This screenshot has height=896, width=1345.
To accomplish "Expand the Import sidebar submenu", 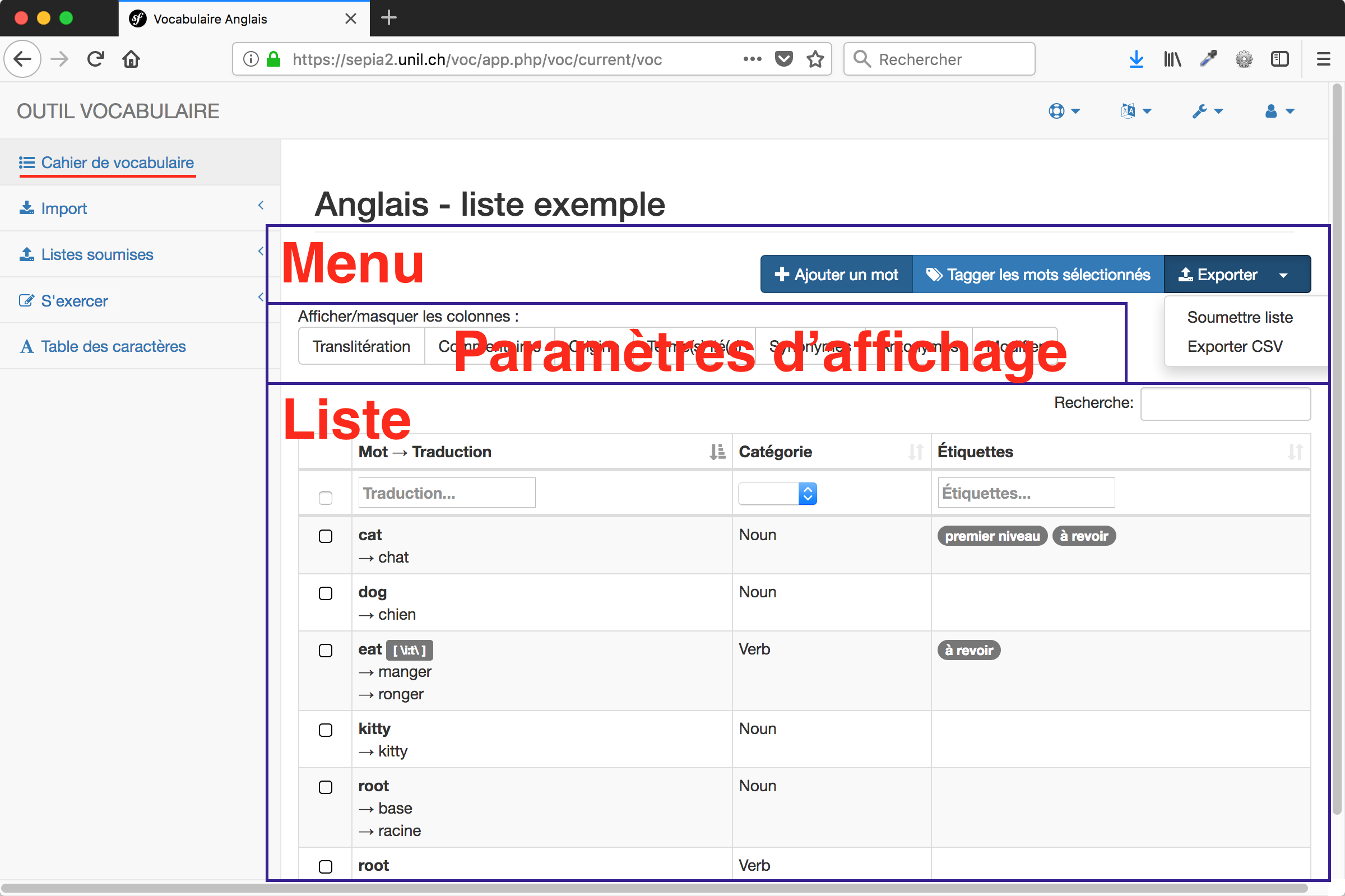I will 63,208.
